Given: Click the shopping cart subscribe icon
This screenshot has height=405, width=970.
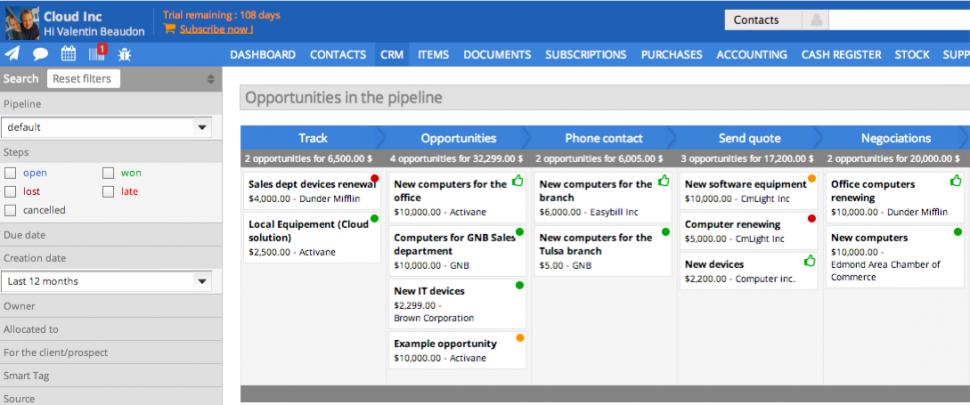Looking at the screenshot, I should pyautogui.click(x=169, y=29).
